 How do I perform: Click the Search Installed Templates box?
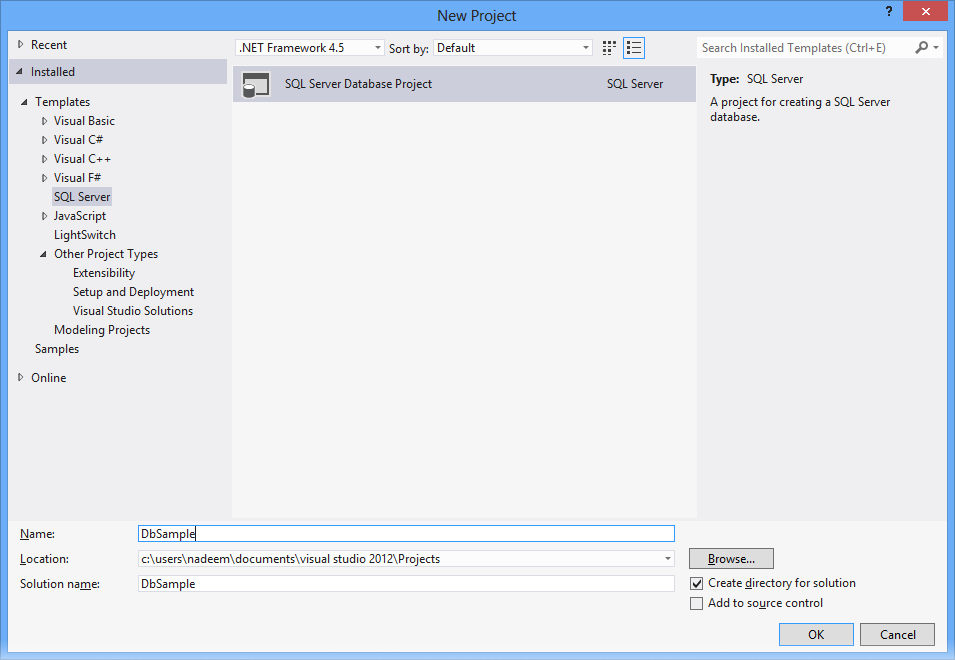pyautogui.click(x=805, y=47)
